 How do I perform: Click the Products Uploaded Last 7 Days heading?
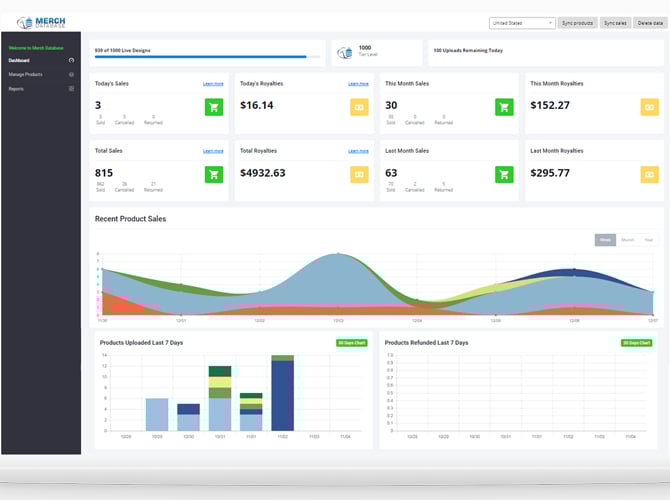(x=141, y=343)
